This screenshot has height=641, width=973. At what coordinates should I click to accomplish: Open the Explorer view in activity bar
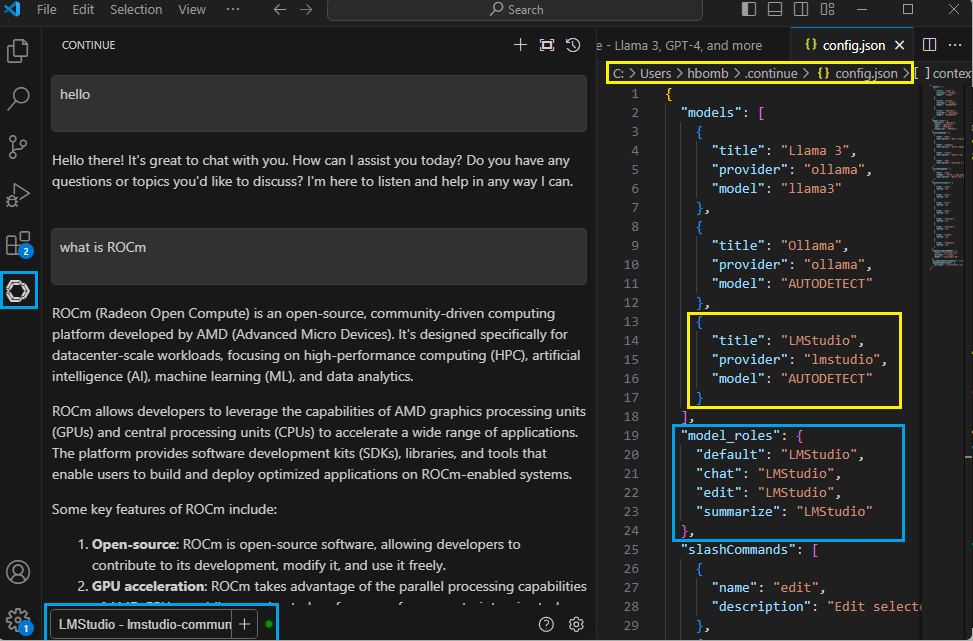[x=18, y=51]
